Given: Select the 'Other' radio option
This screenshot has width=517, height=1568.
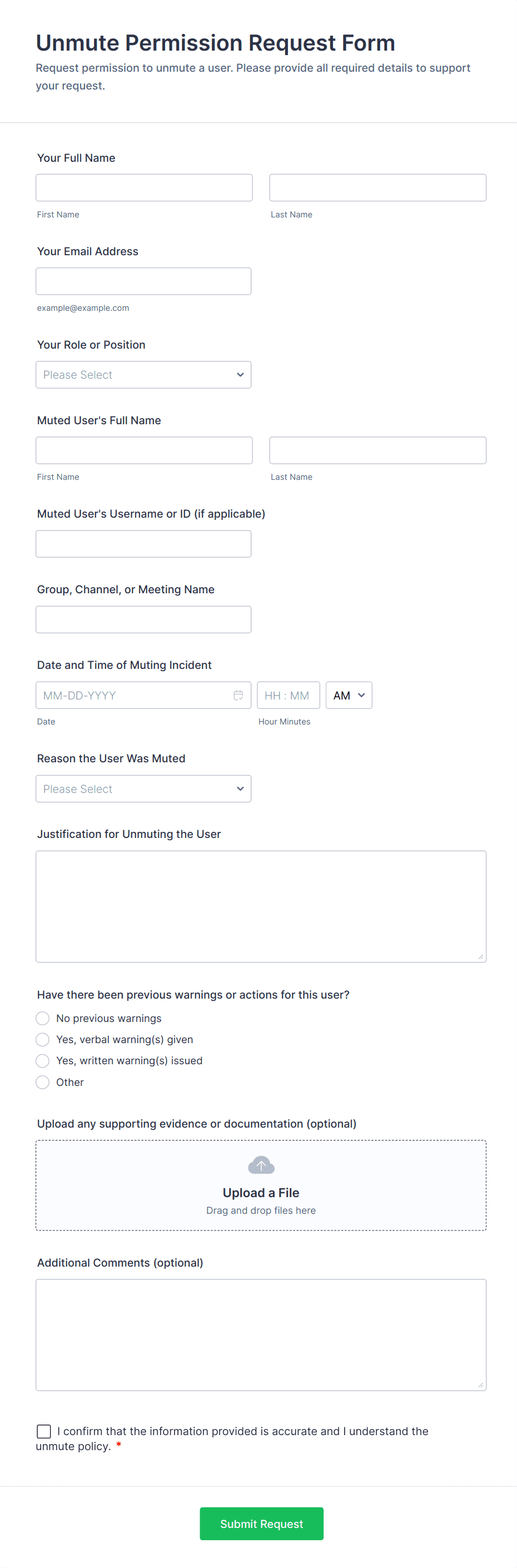Looking at the screenshot, I should click(43, 1081).
